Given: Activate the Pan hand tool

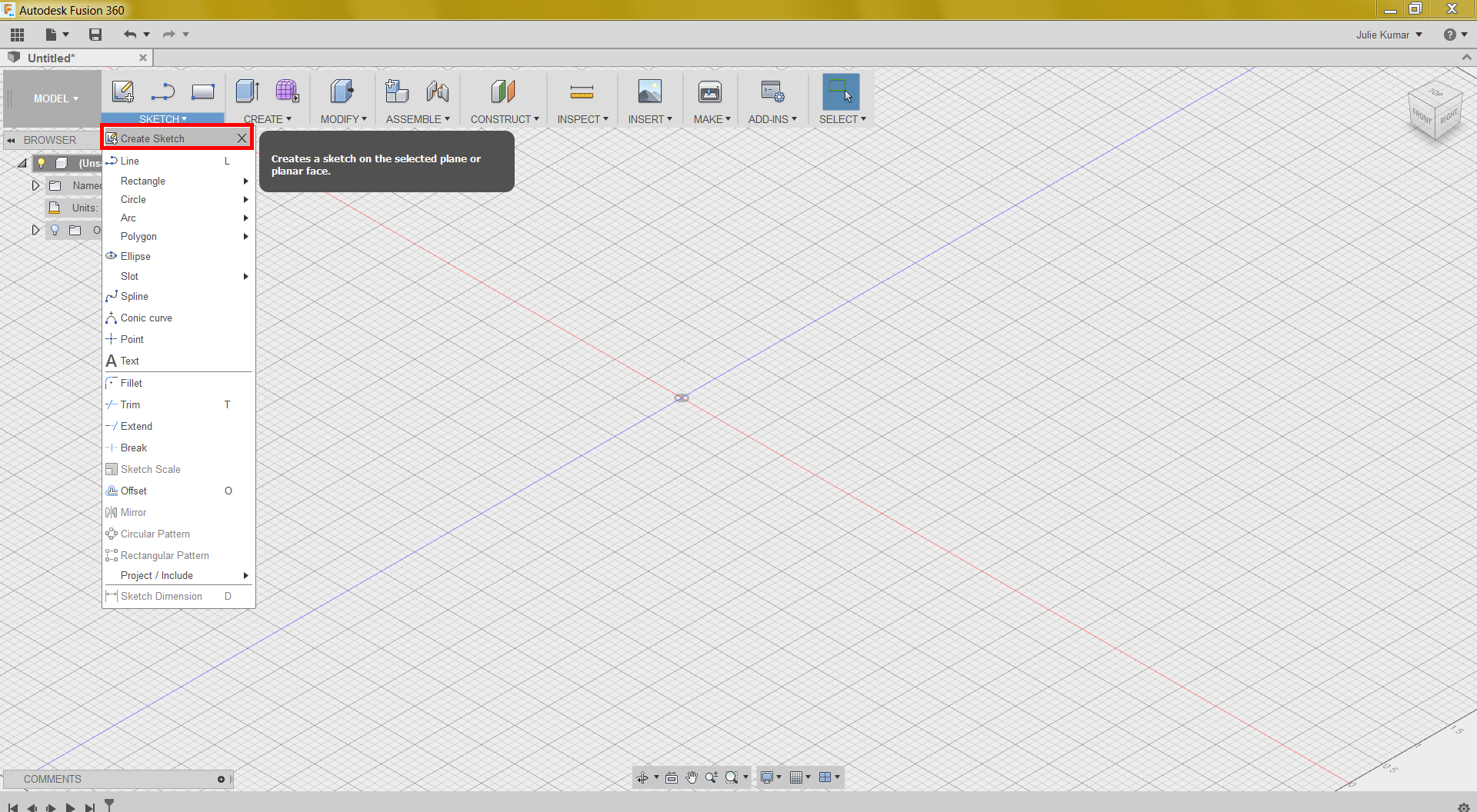Looking at the screenshot, I should (692, 777).
